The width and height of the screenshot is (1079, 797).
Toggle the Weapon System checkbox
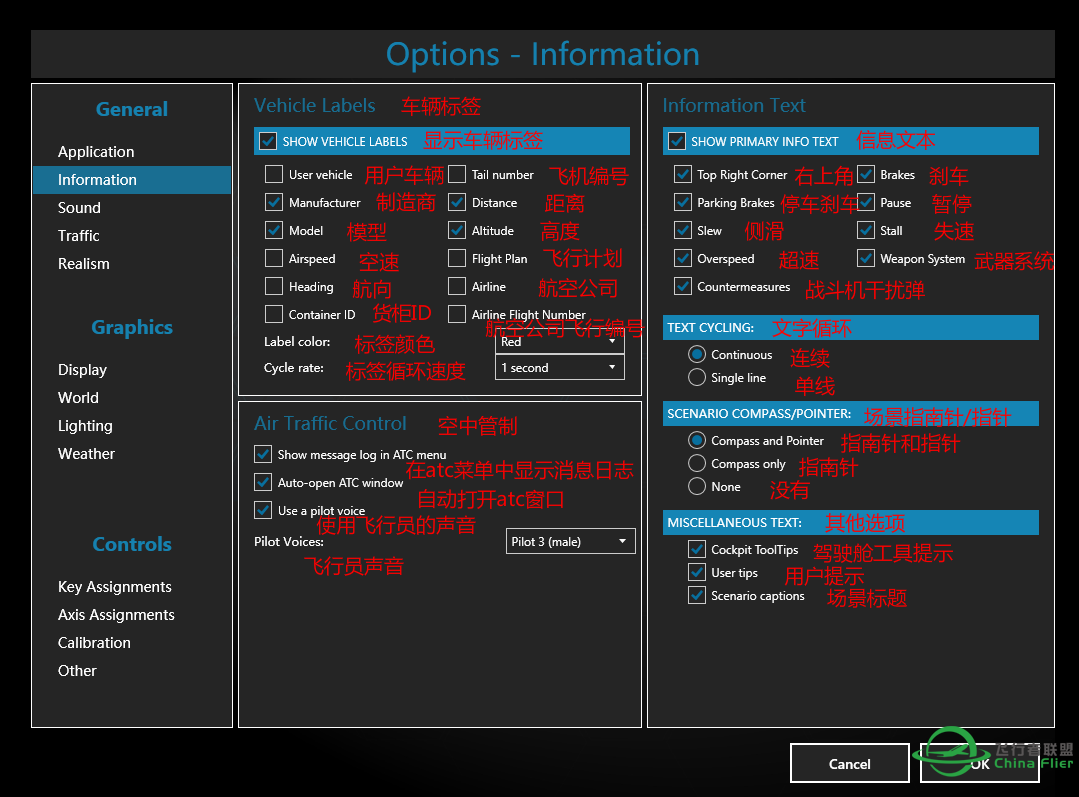click(866, 258)
